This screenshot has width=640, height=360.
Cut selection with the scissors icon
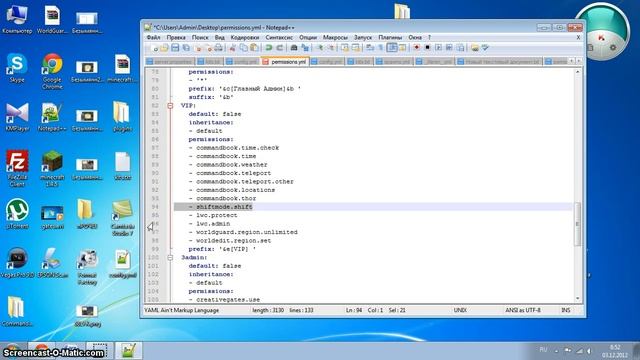point(233,48)
